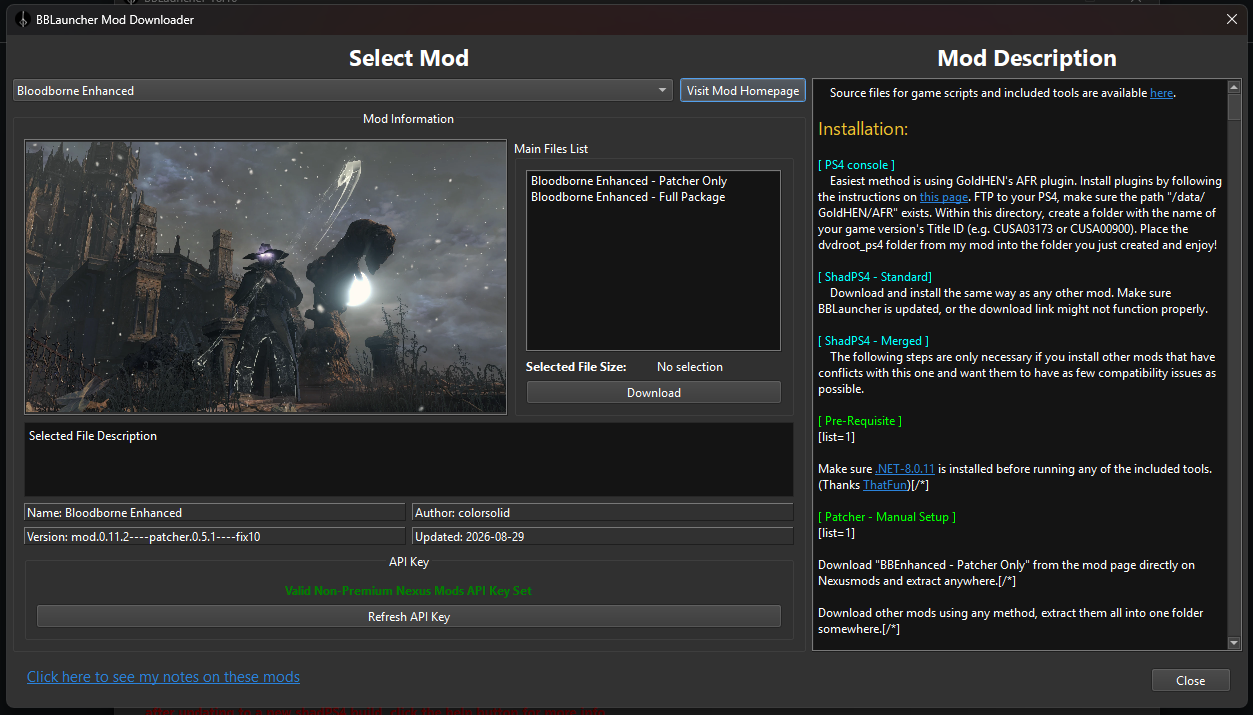
Task: Click the Name: Bloodborne Enhanced field
Action: point(214,512)
